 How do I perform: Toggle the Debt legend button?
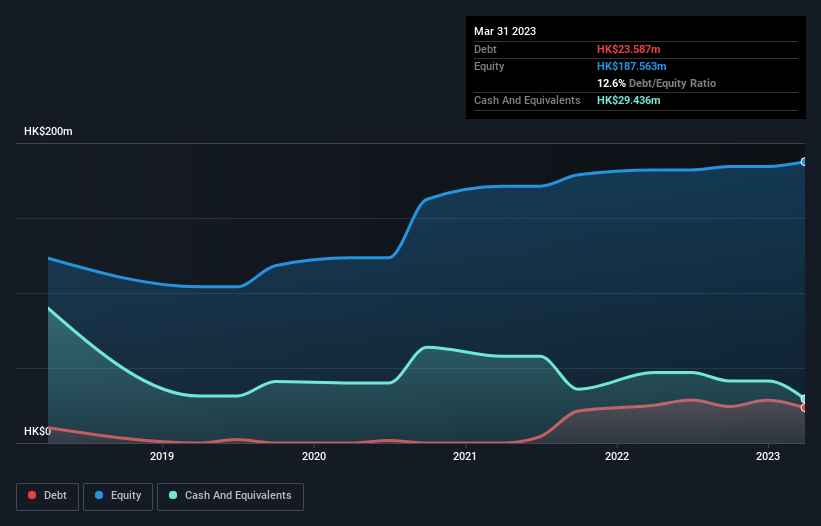[x=48, y=496]
